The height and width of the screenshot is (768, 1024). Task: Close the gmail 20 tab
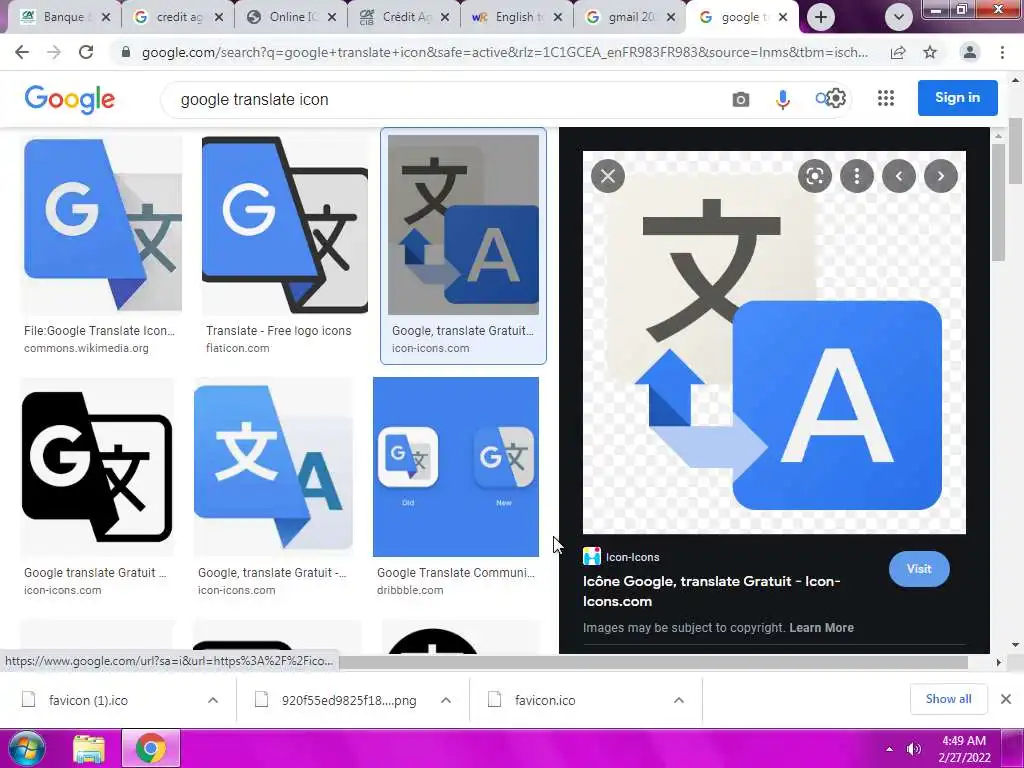click(x=671, y=17)
